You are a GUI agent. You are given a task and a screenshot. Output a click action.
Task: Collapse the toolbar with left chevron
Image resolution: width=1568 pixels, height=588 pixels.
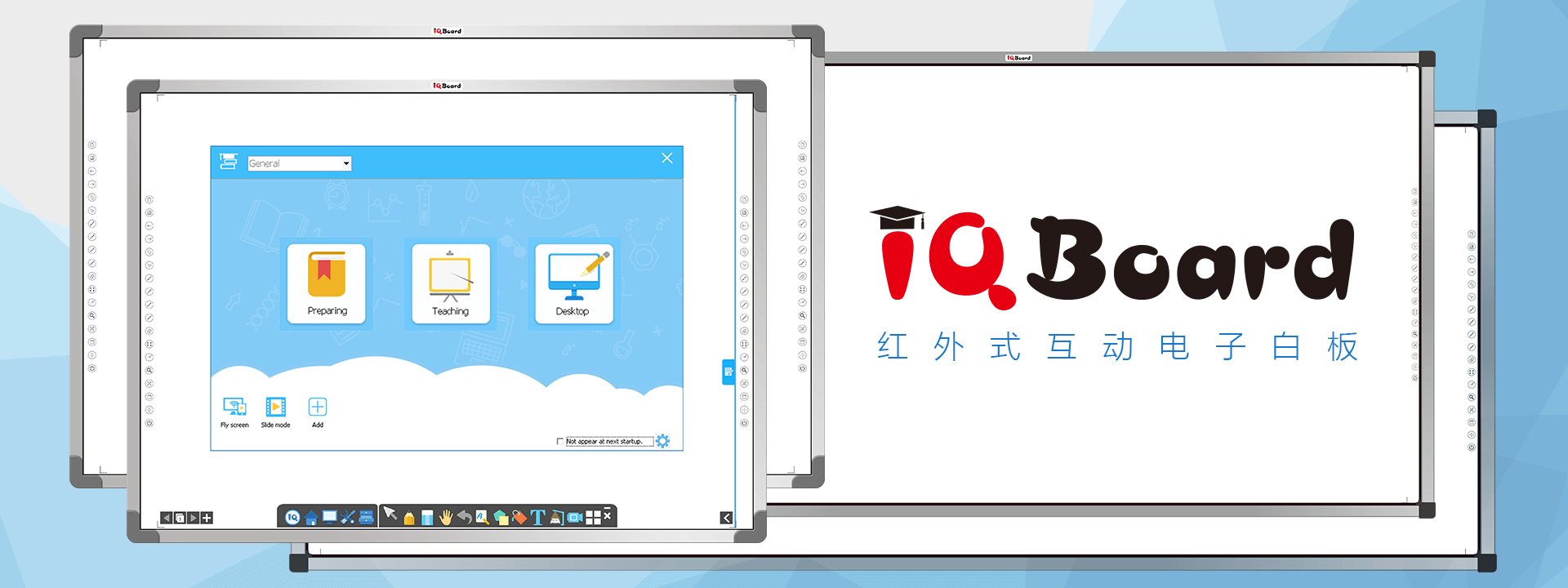(x=726, y=518)
